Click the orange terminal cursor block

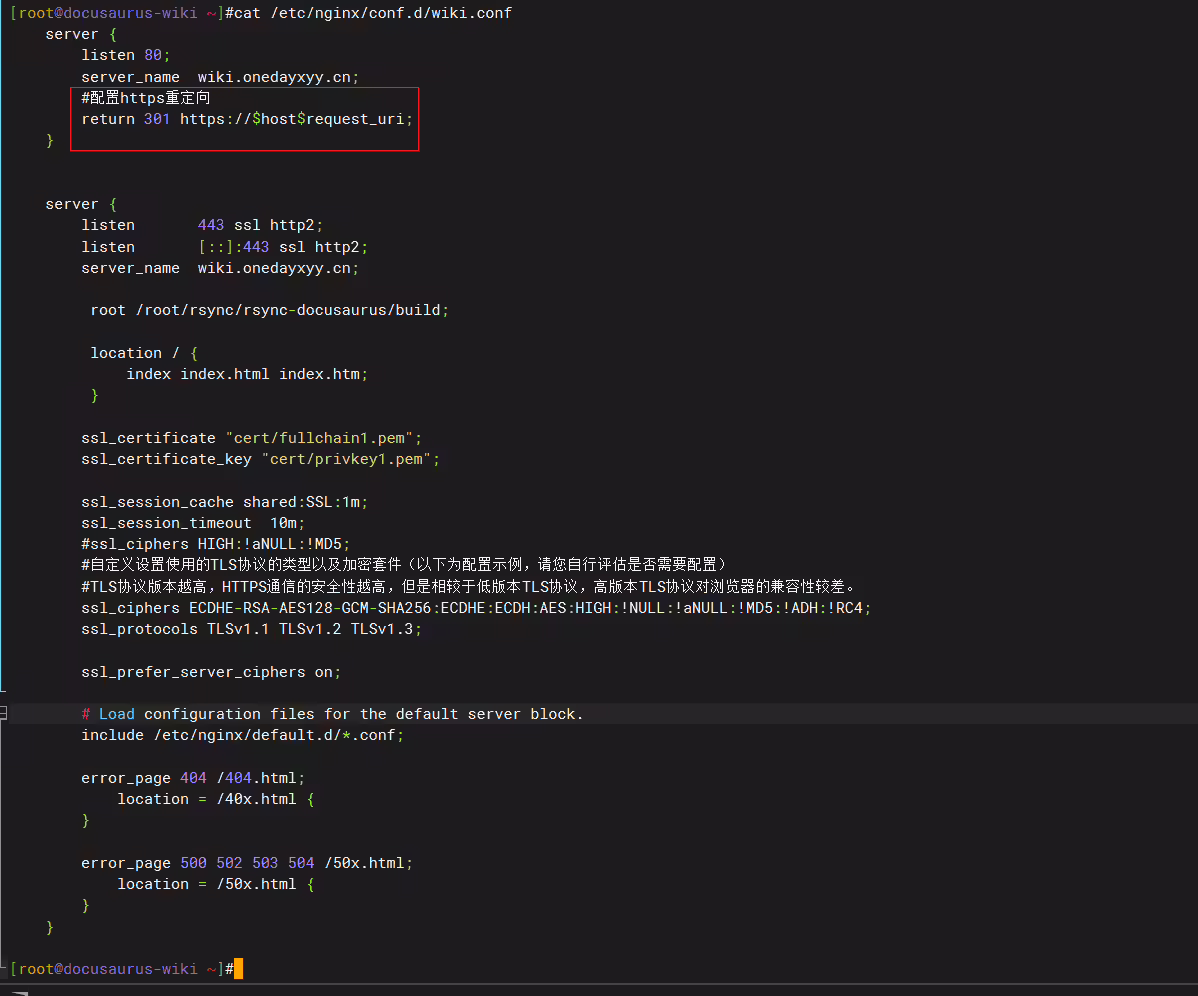click(238, 969)
